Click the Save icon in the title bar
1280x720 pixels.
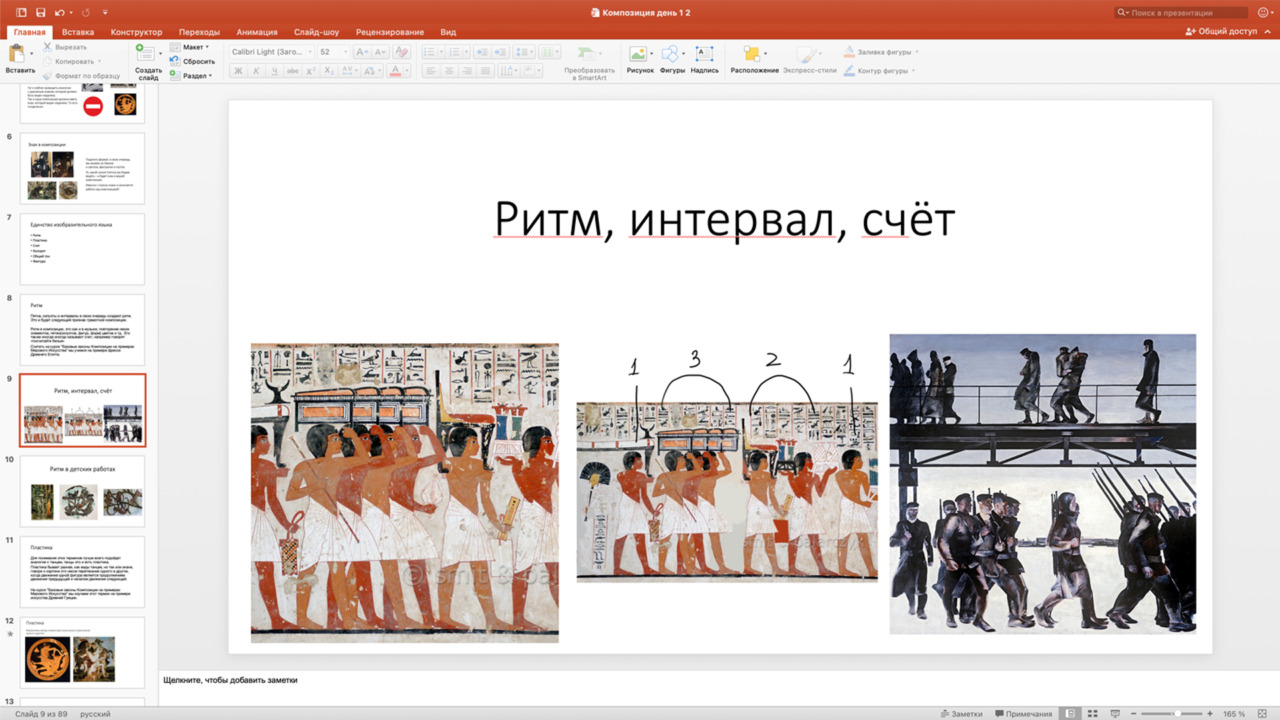pyautogui.click(x=40, y=12)
